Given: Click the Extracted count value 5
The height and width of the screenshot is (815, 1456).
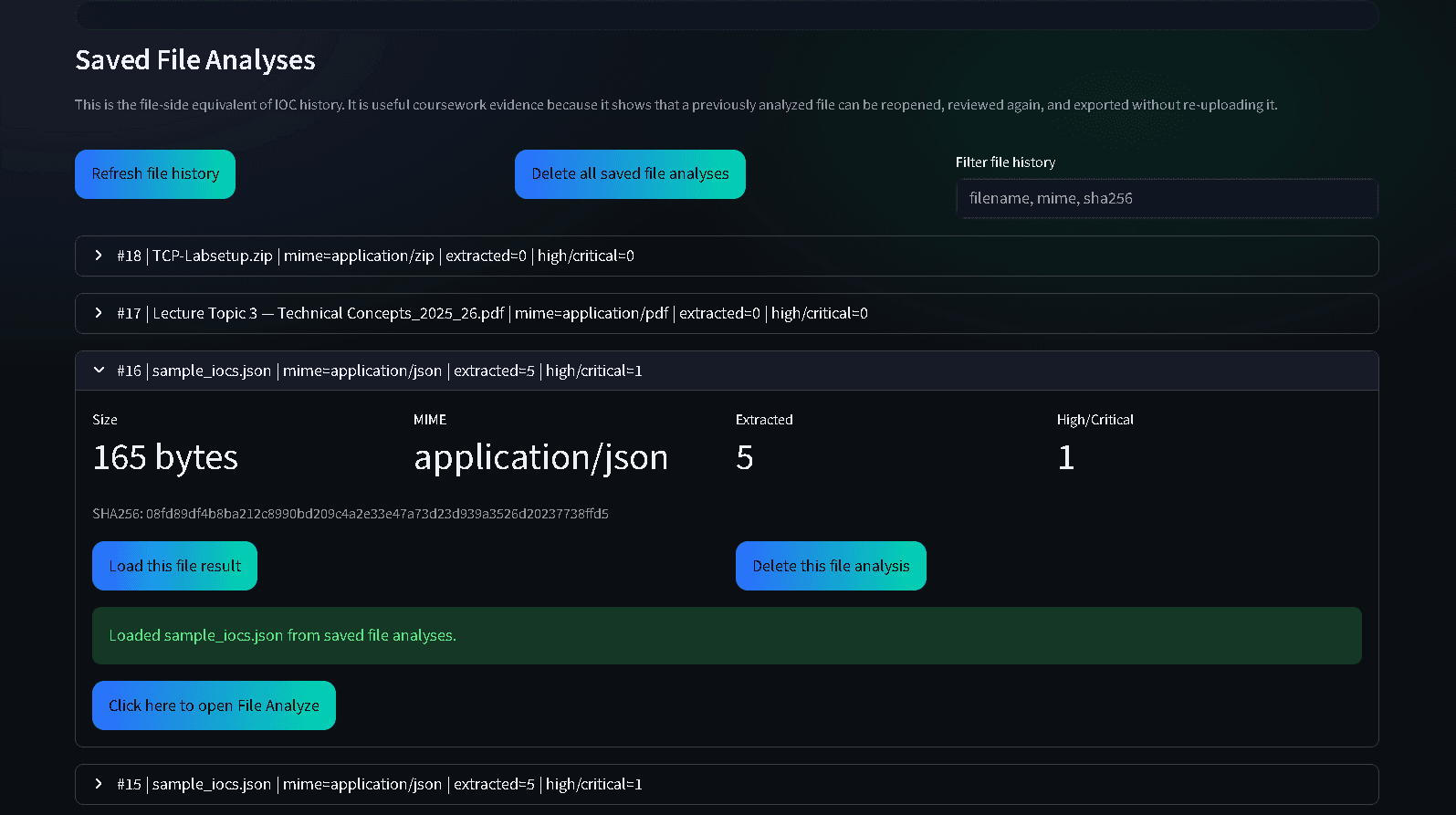Looking at the screenshot, I should point(745,457).
